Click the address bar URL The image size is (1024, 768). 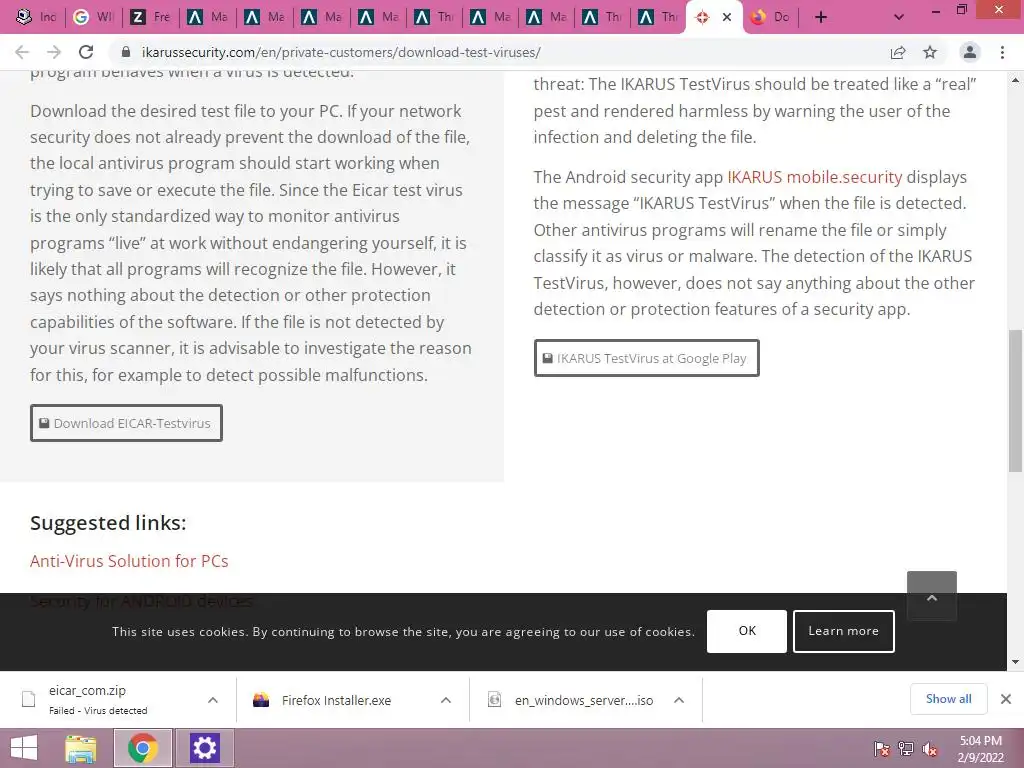tap(341, 52)
